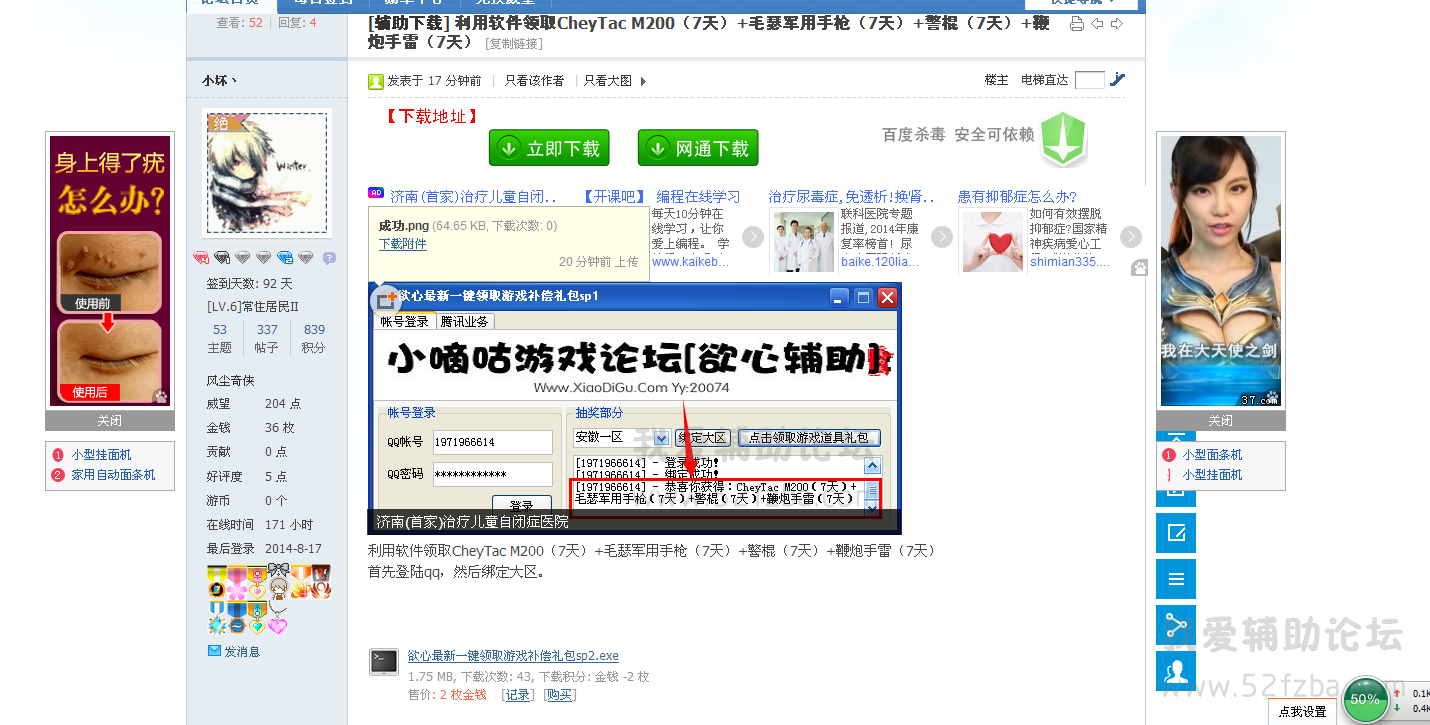Click the share sidebar icon

click(1176, 625)
